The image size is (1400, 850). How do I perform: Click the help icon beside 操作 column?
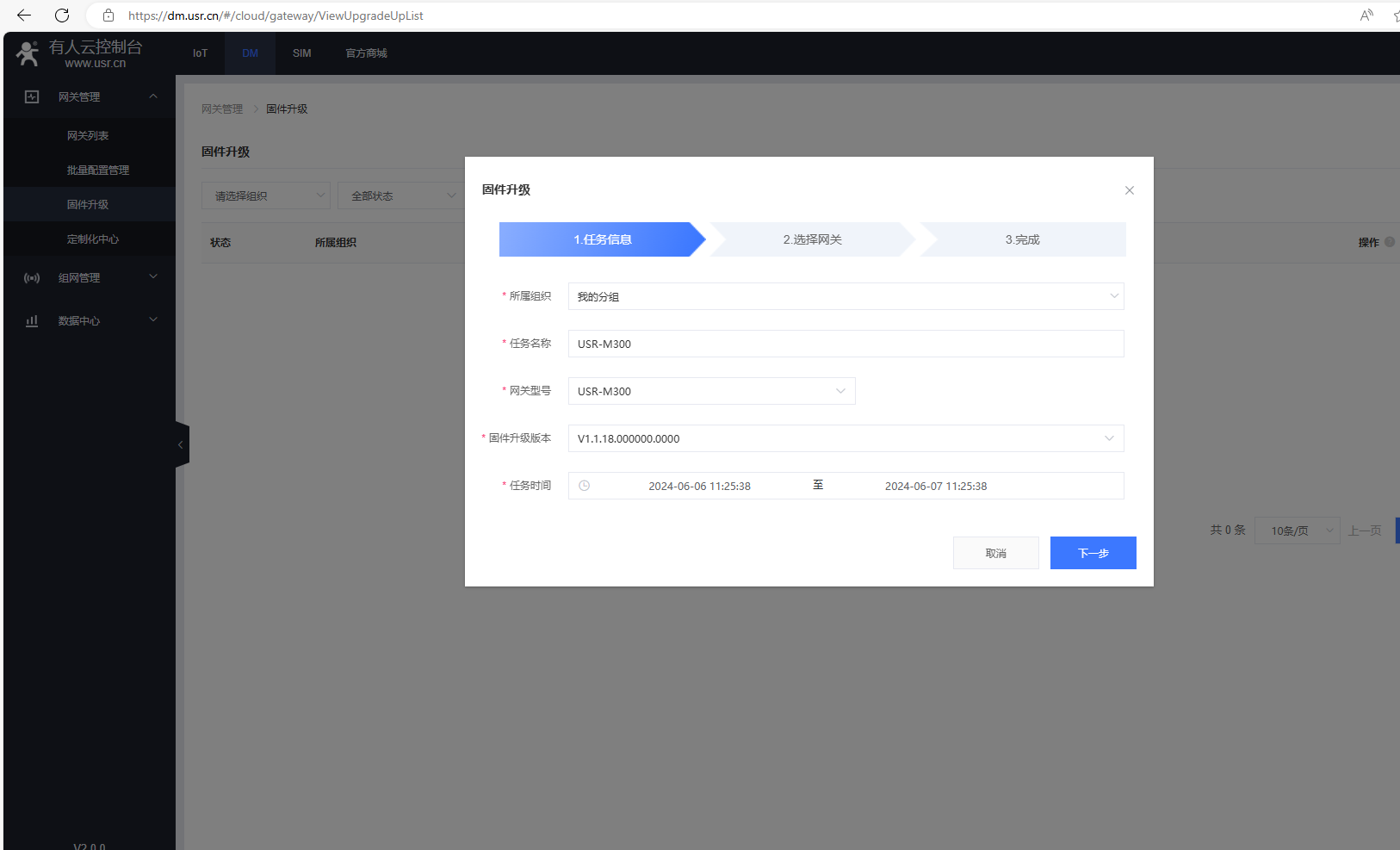tap(1389, 242)
